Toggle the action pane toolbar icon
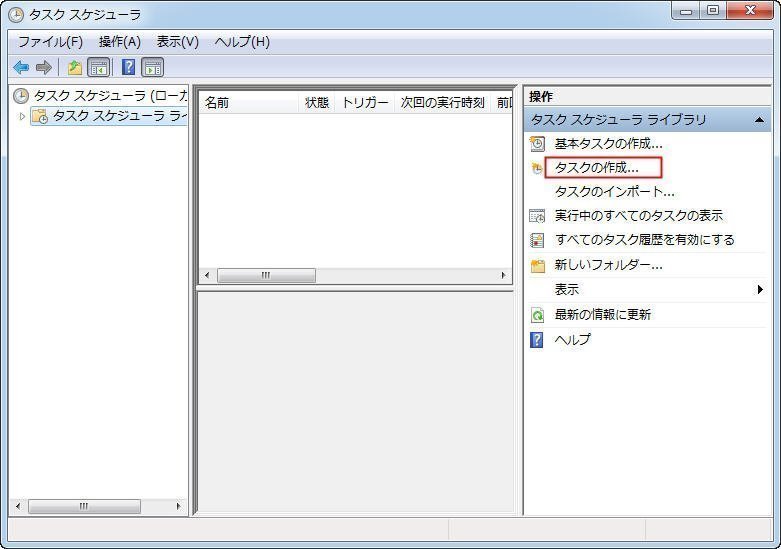The image size is (781, 549). pos(152,67)
